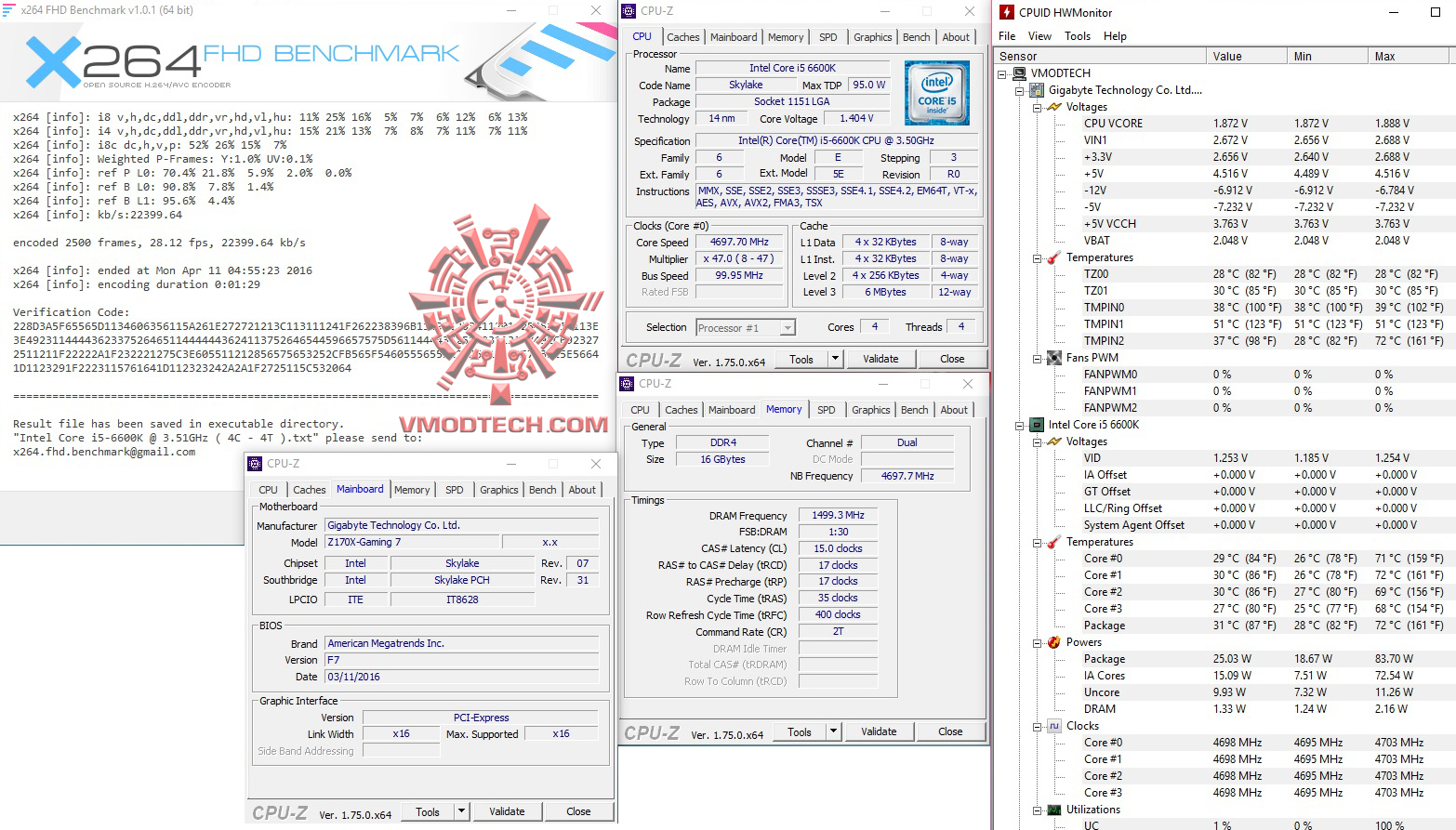Collapse the Utilizations group in HWMonitor
The image size is (1456, 830).
tap(1038, 810)
